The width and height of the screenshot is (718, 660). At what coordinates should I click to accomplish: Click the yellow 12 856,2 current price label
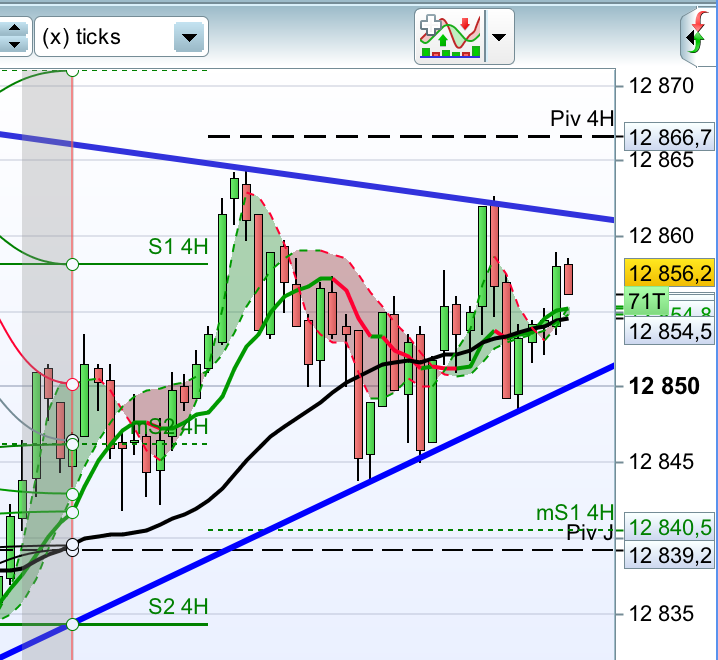[669, 273]
